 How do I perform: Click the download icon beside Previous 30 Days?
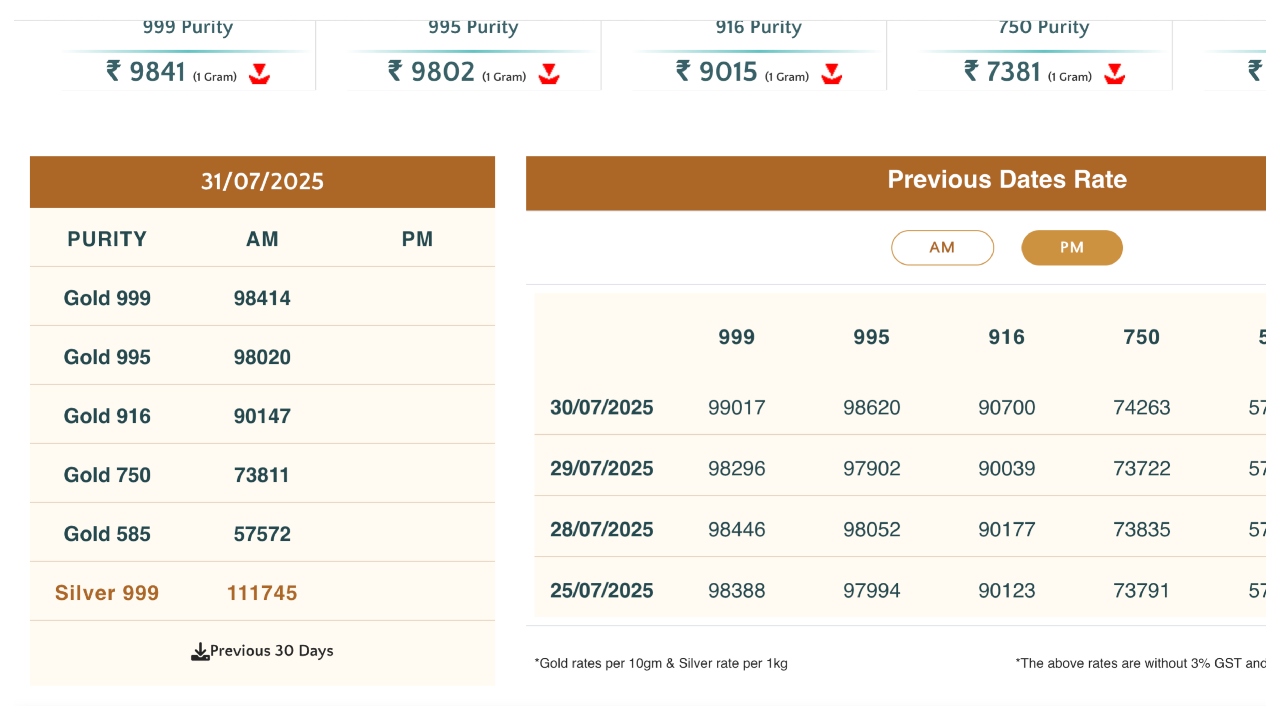click(x=200, y=652)
